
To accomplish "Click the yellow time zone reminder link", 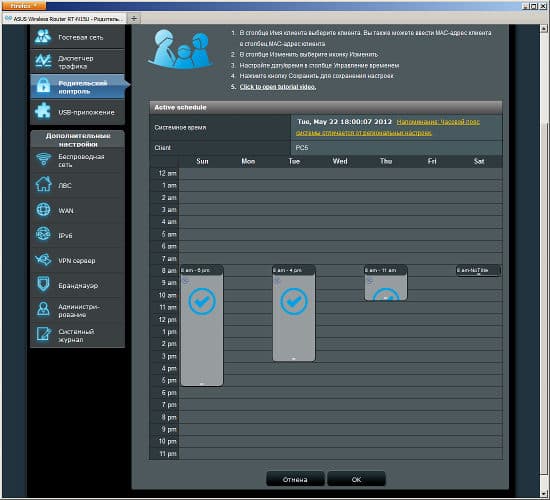I will click(x=388, y=127).
